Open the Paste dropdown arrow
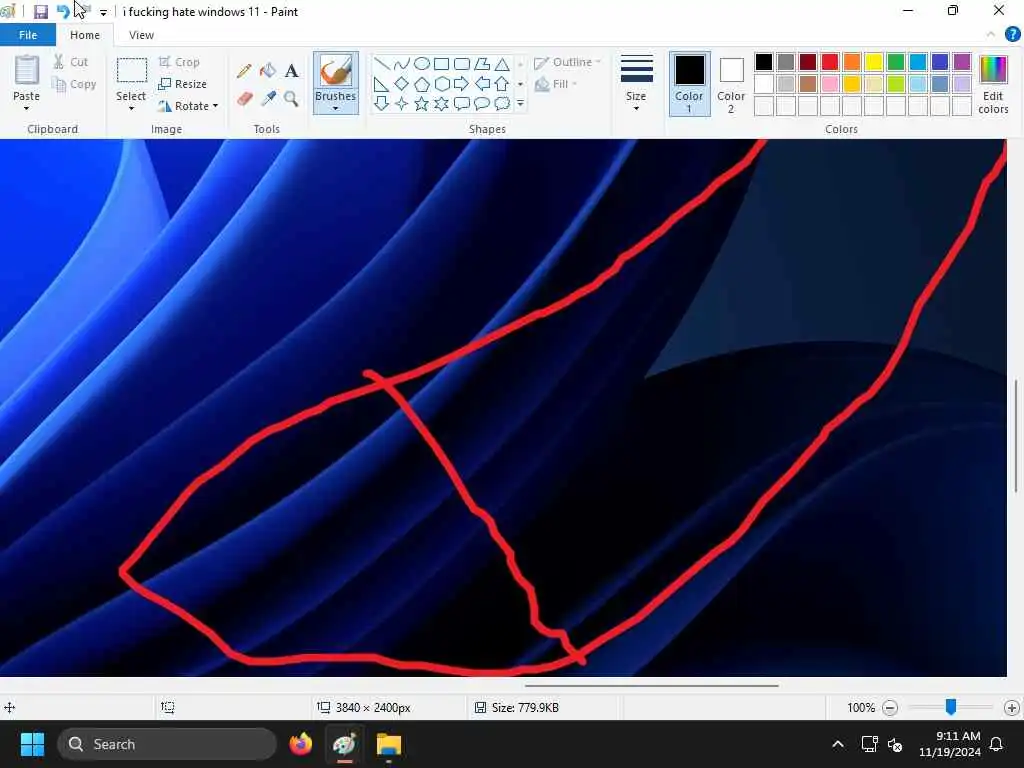The height and width of the screenshot is (768, 1024). (26, 108)
